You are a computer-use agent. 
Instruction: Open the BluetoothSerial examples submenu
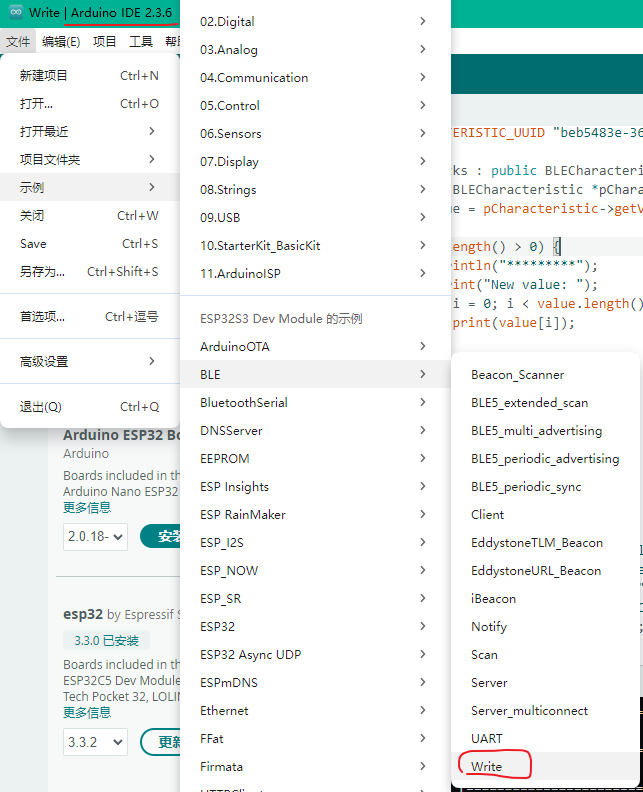point(315,403)
